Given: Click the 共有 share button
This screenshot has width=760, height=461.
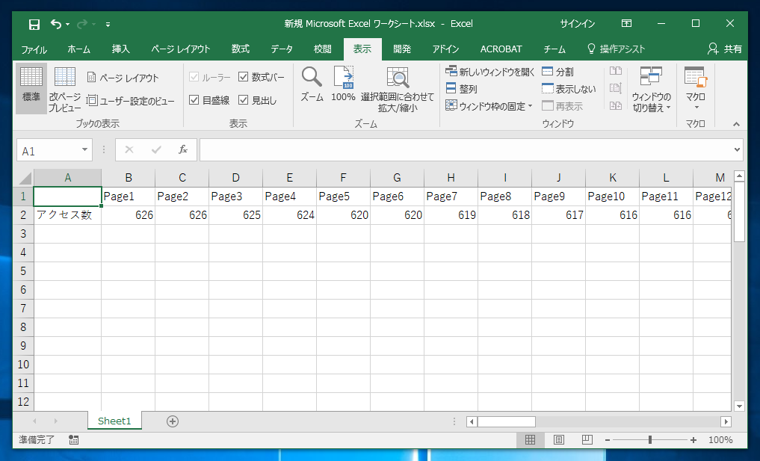Looking at the screenshot, I should (x=725, y=49).
